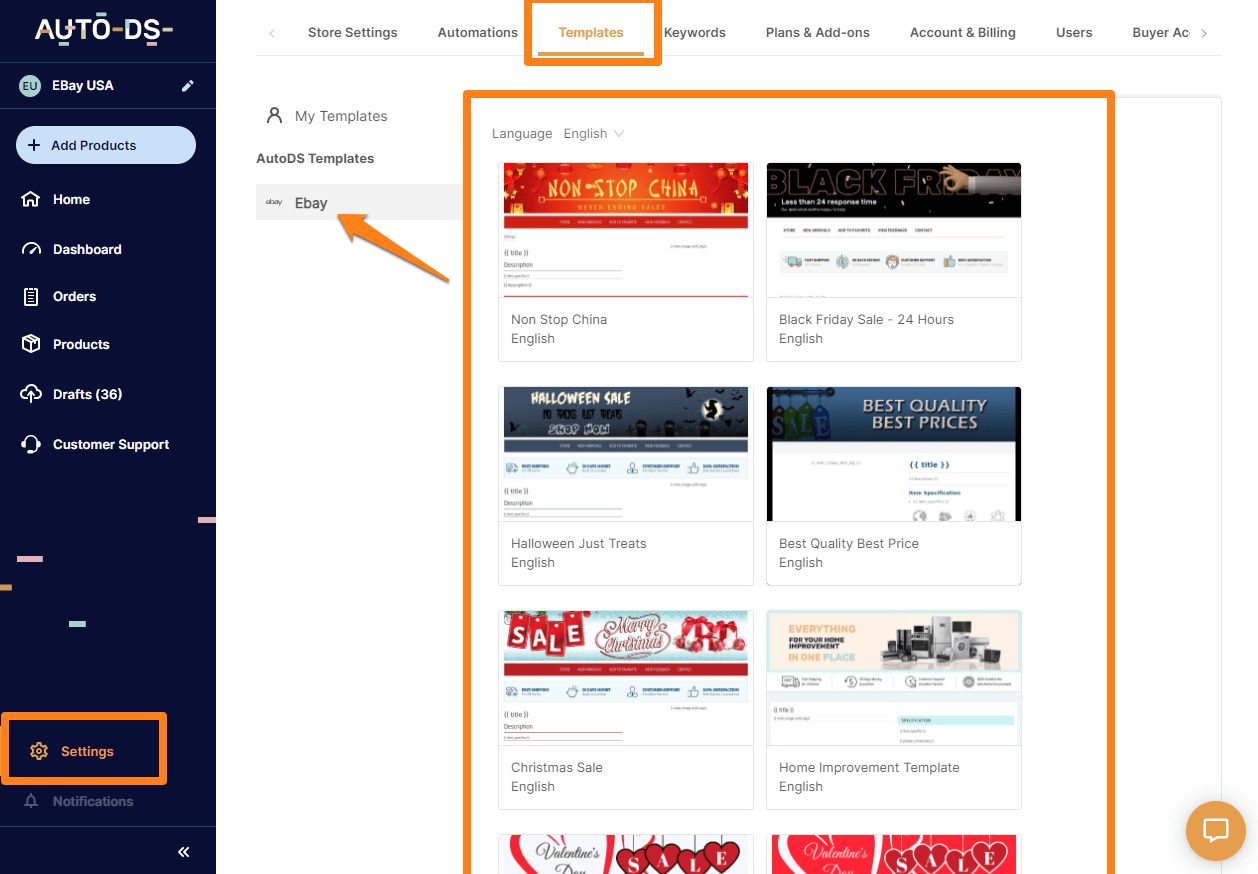Open Drafts cloud upload icon
1258x874 pixels.
click(x=31, y=394)
